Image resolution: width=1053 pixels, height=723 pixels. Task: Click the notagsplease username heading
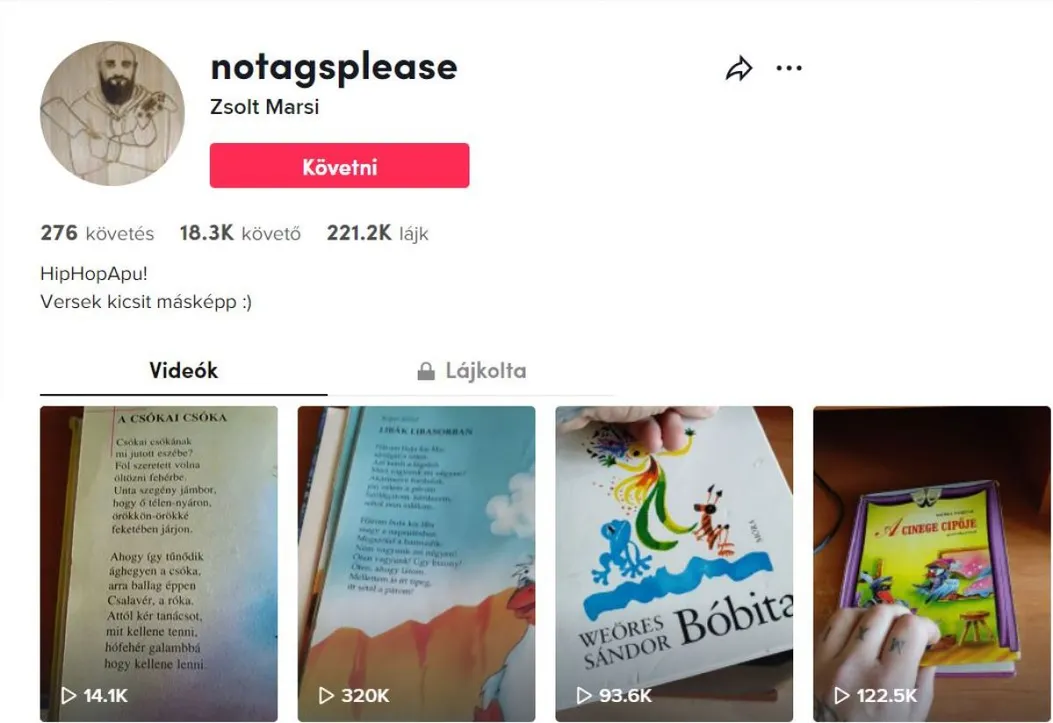click(334, 67)
